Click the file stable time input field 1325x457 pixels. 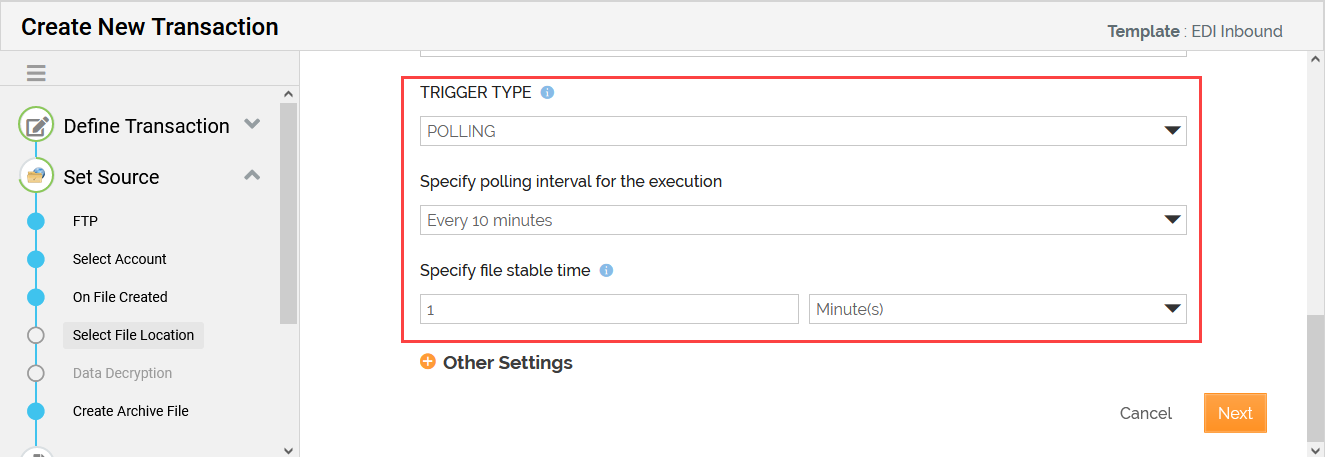pos(609,309)
